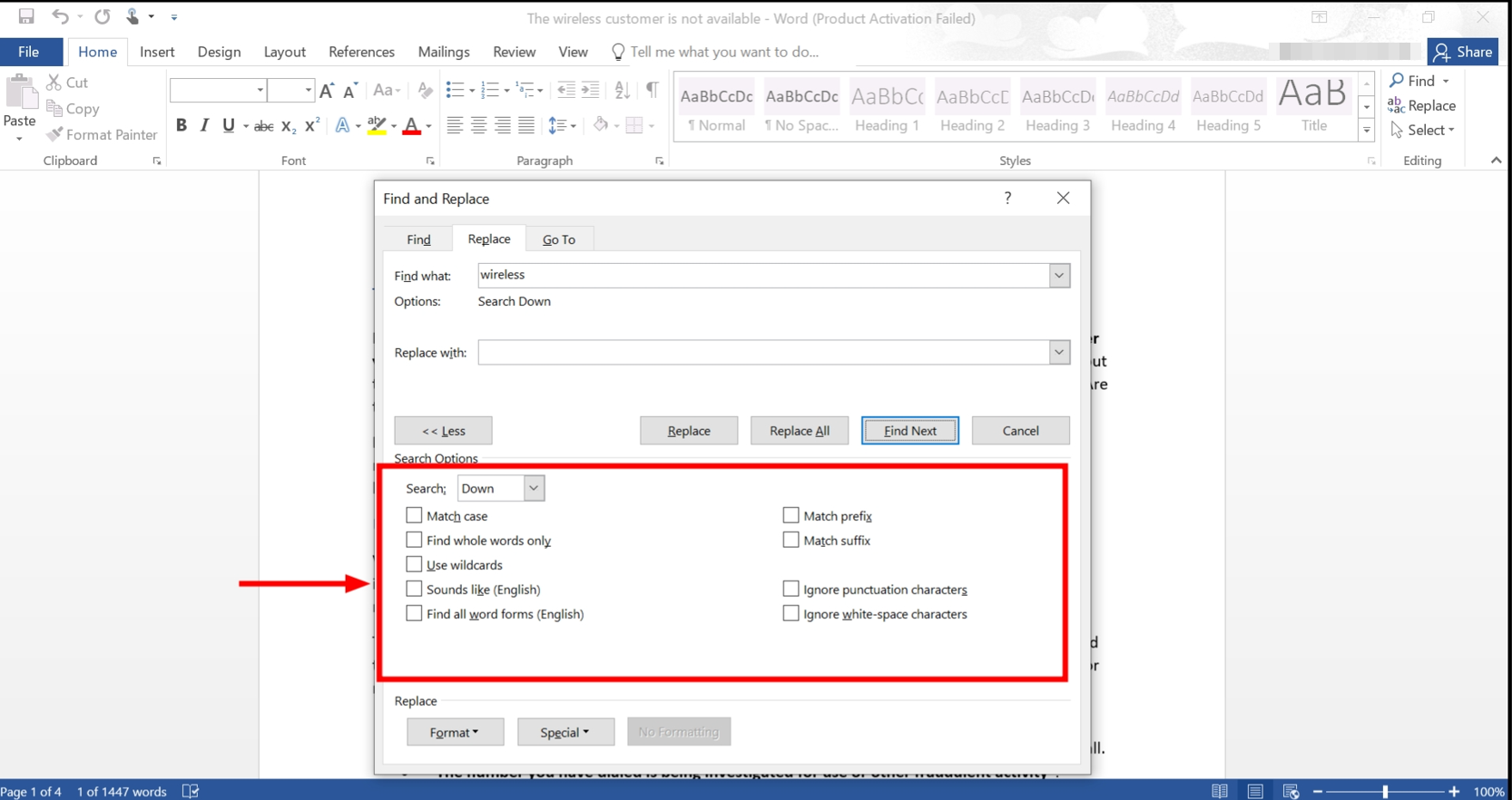Cancel the Find and Replace dialog
Image resolution: width=1512 pixels, height=800 pixels.
tap(1021, 431)
